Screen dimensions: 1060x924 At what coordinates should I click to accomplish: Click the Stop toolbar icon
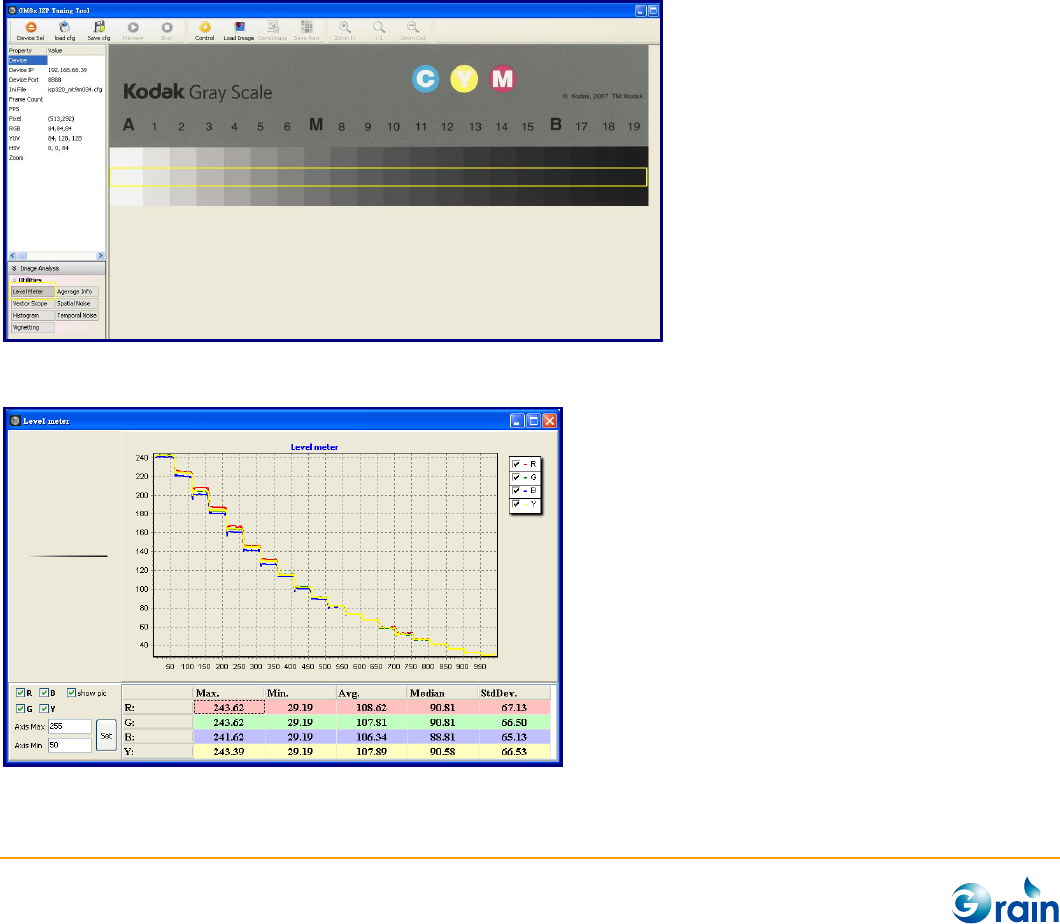166,31
